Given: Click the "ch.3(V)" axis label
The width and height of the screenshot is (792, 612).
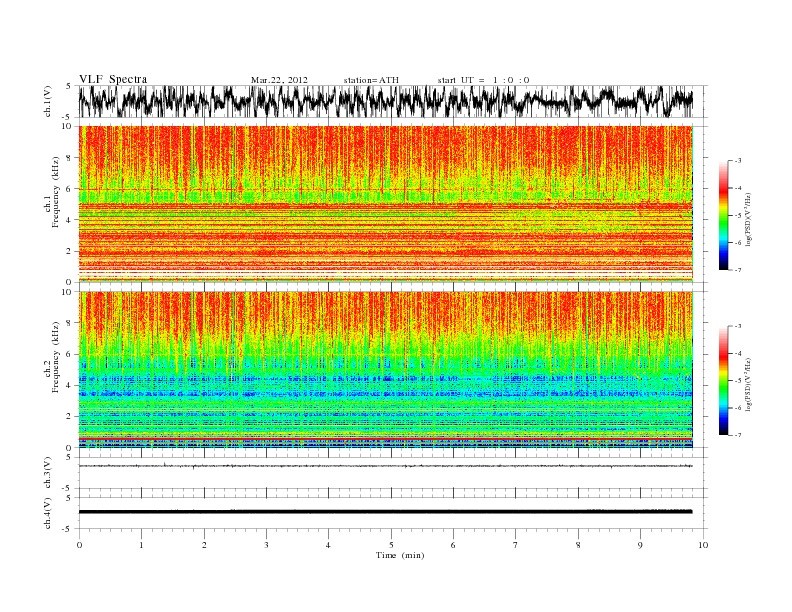Looking at the screenshot, I should click(x=47, y=473).
